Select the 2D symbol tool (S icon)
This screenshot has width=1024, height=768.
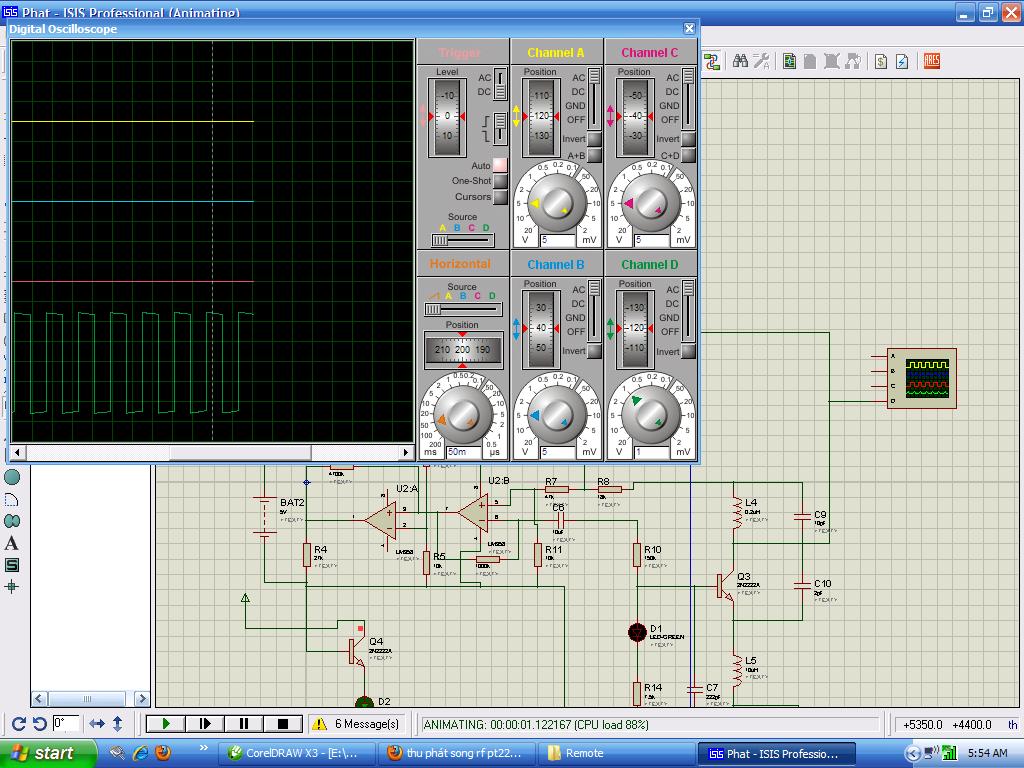tap(12, 565)
